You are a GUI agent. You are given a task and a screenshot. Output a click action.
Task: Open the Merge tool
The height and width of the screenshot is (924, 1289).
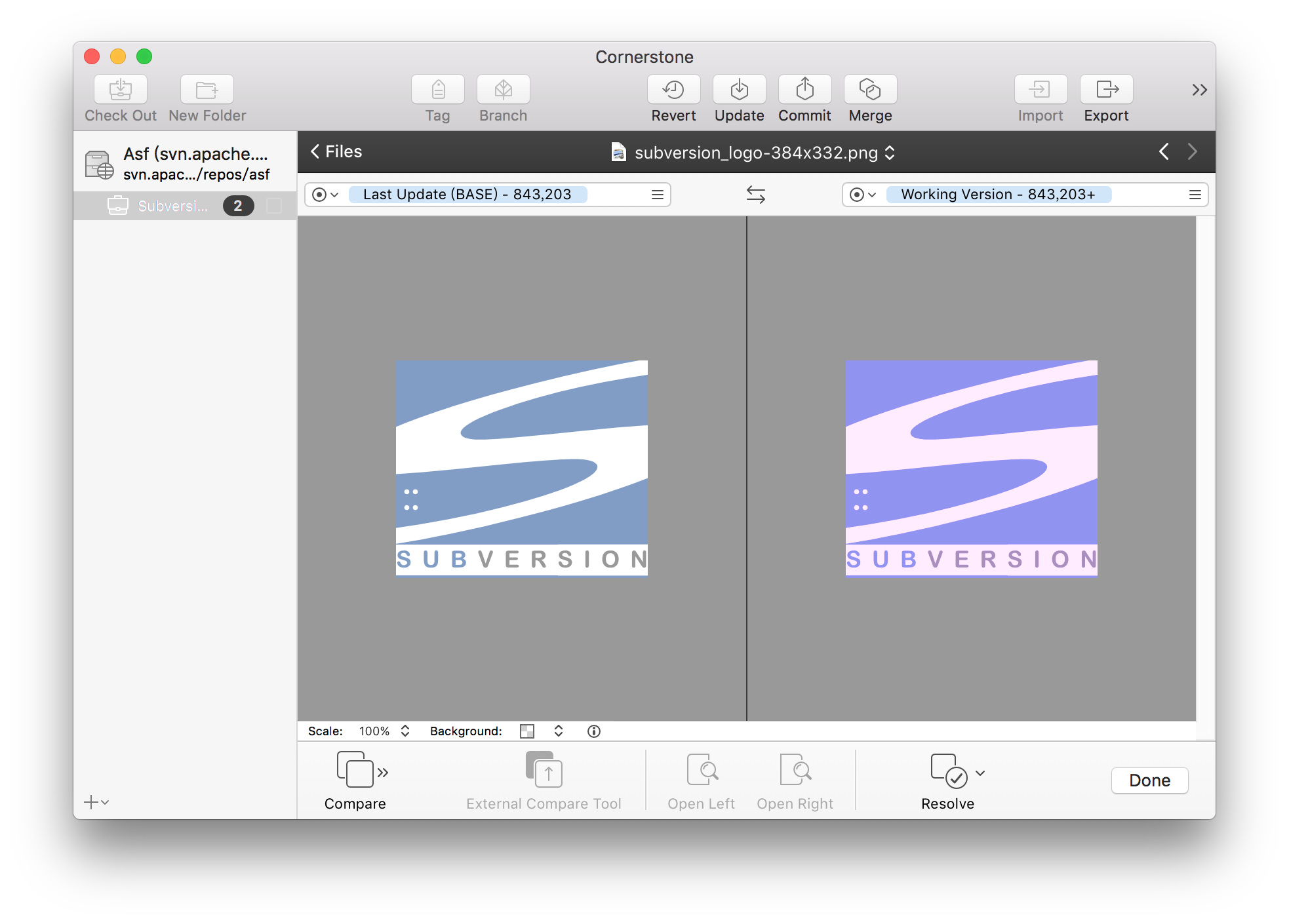(x=870, y=98)
